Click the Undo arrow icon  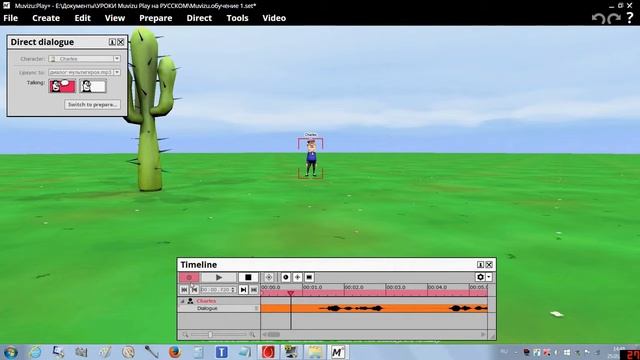click(598, 18)
